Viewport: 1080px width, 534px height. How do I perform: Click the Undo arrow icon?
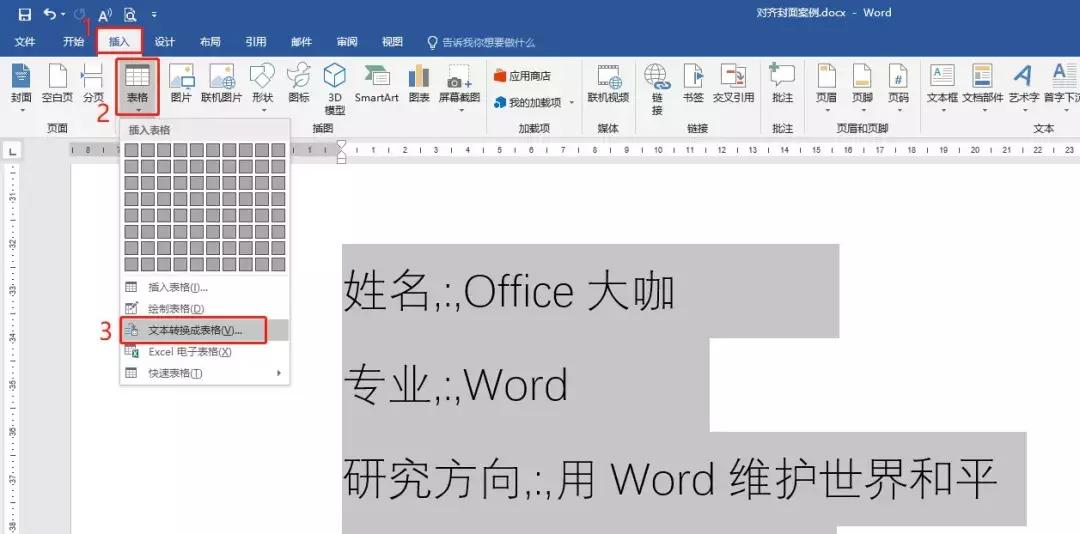50,14
